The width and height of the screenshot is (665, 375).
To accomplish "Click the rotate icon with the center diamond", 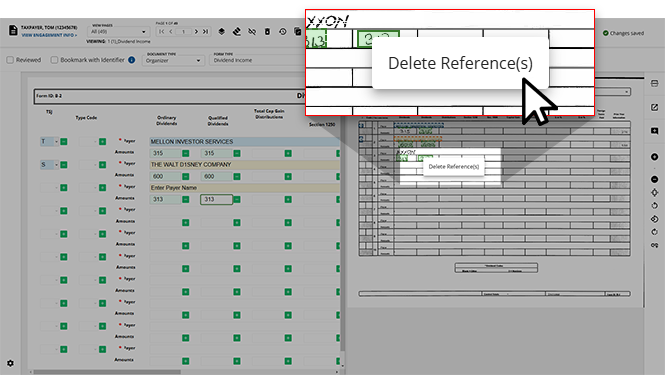I will click(654, 219).
